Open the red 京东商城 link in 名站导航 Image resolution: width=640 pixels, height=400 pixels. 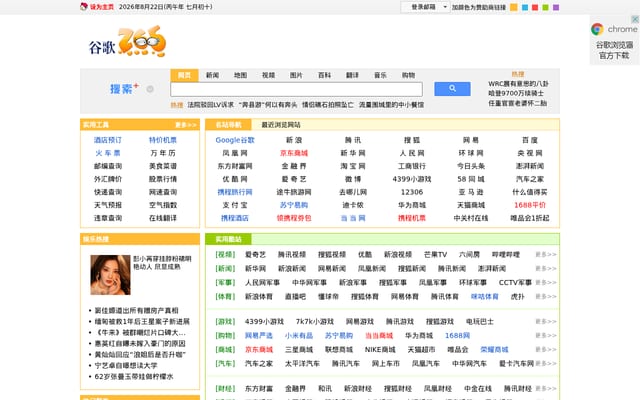point(294,153)
